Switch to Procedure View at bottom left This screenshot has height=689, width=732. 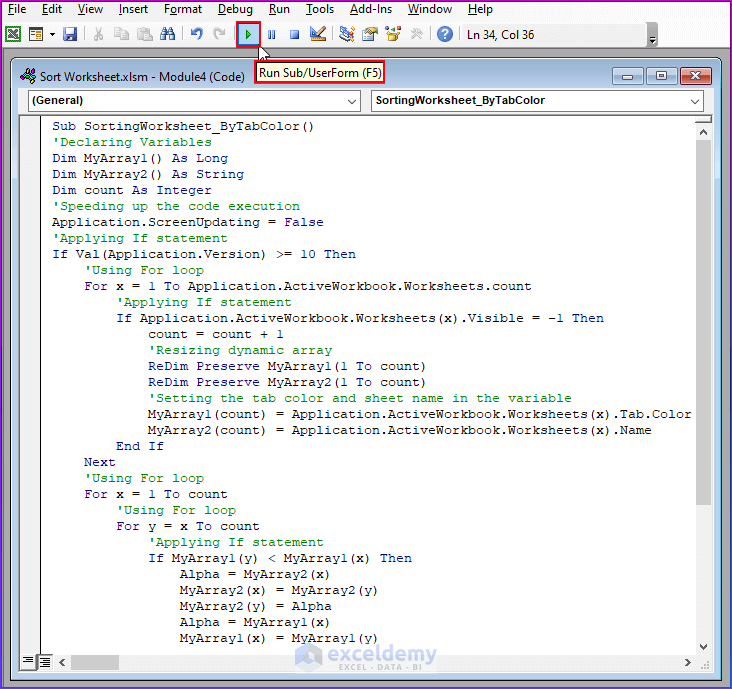click(27, 661)
